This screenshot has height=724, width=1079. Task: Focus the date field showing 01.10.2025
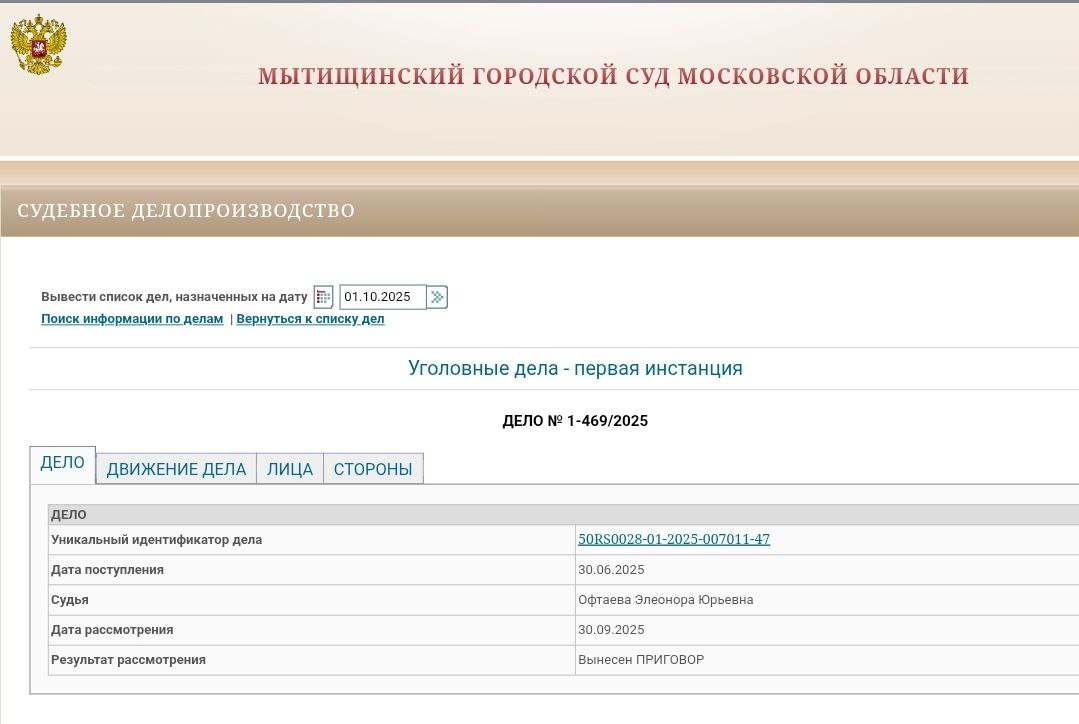click(382, 297)
